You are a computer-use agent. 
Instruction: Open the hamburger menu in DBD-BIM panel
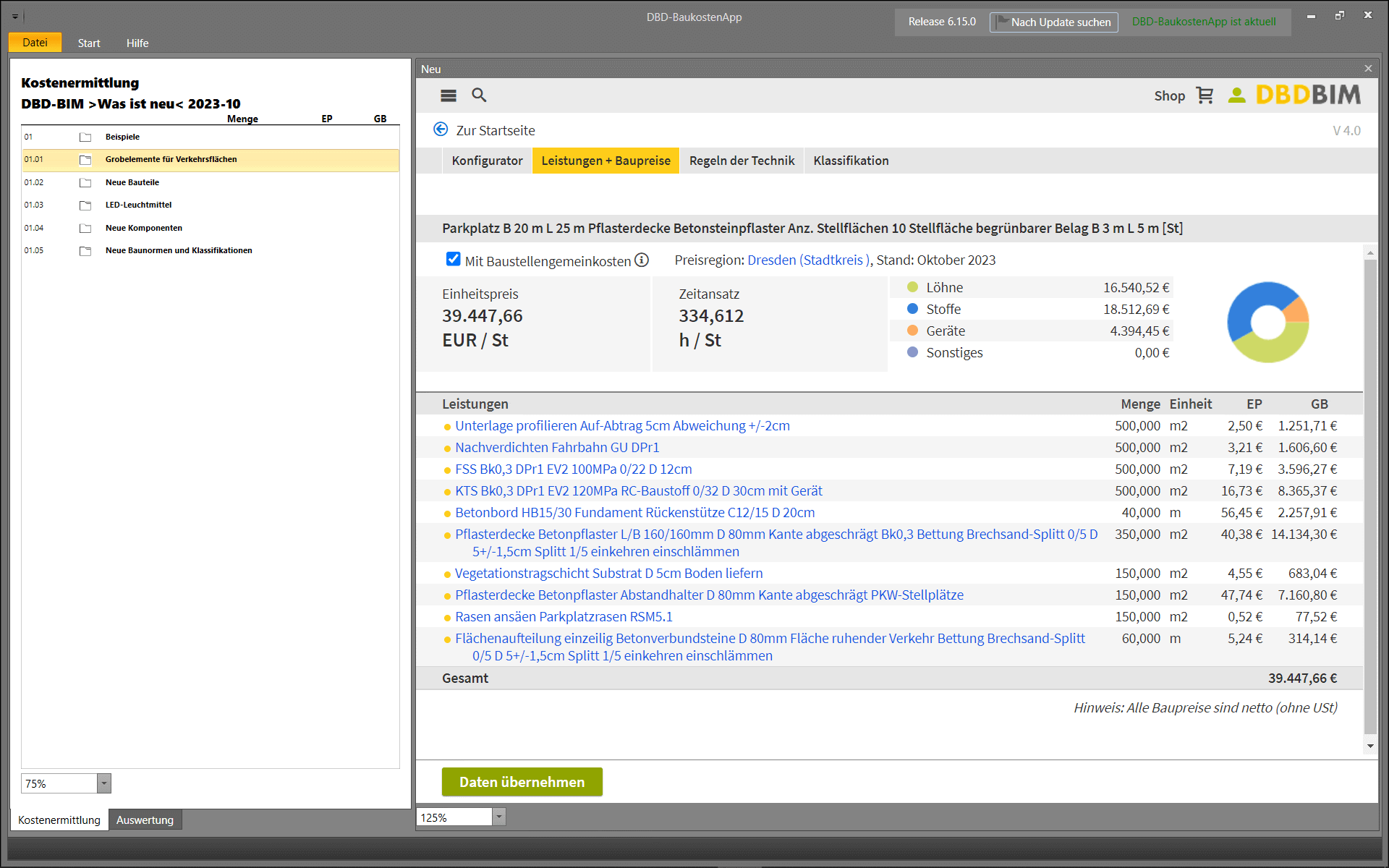click(x=449, y=95)
